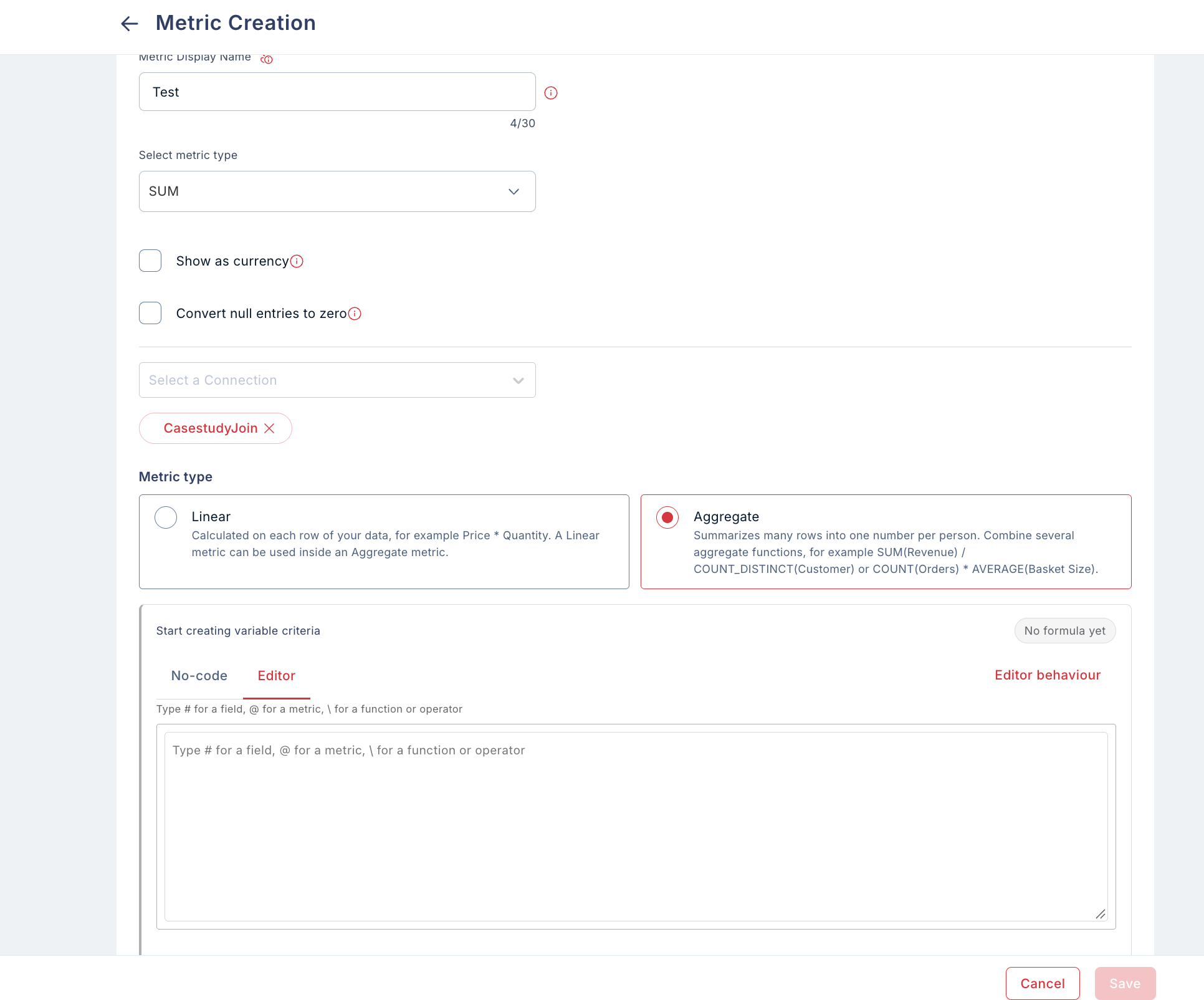The width and height of the screenshot is (1204, 1000).
Task: Remove the CasestudyJoin connection chip
Action: coord(269,428)
